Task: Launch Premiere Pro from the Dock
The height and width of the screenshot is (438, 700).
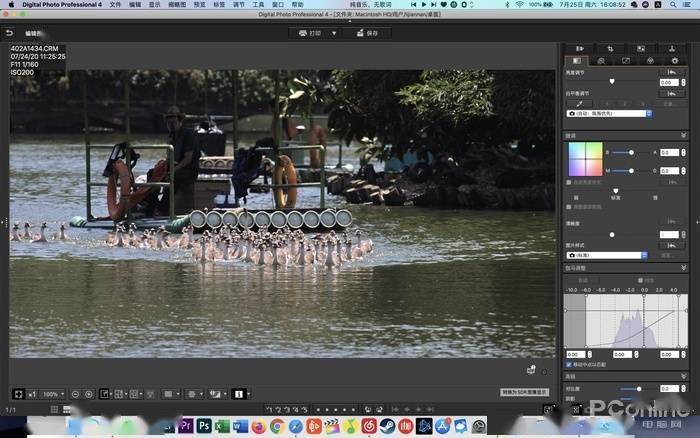Action: pos(185,426)
